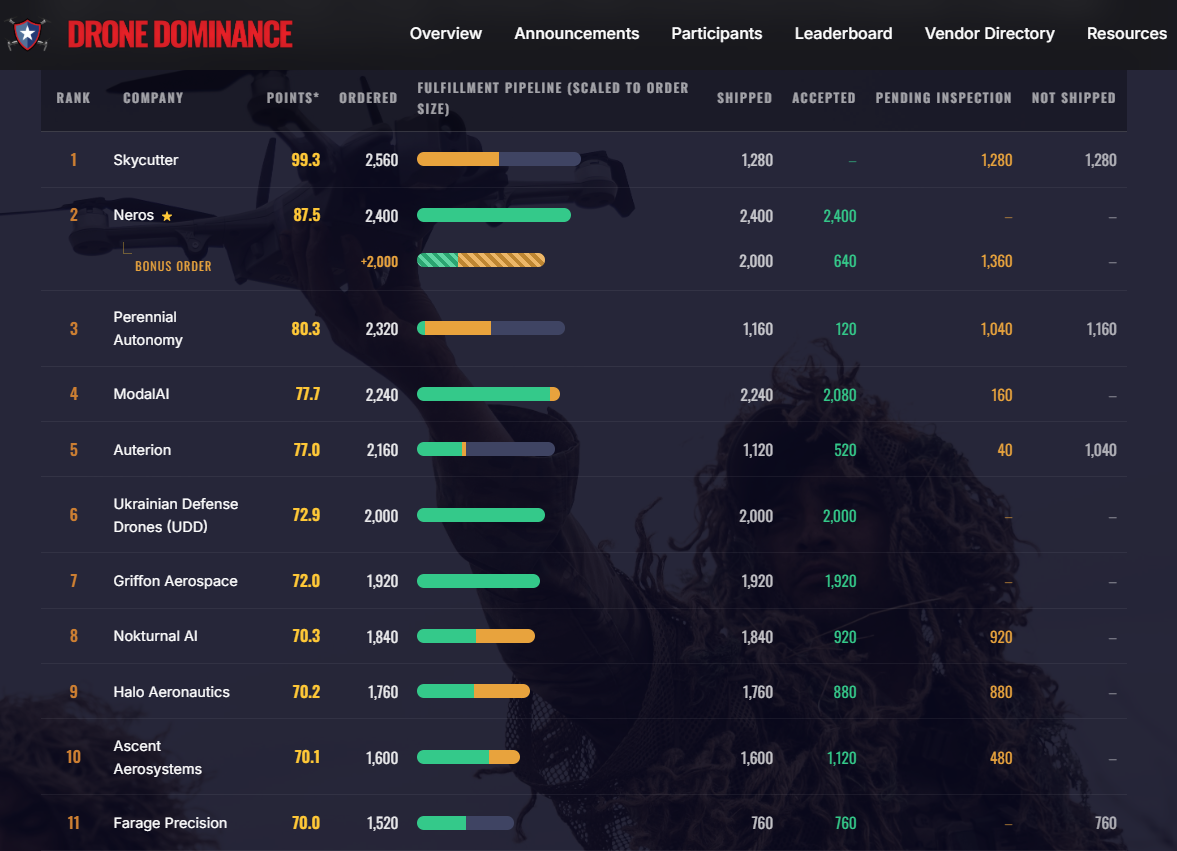Click the NOT SHIPPED column header
1177x851 pixels.
(1073, 98)
